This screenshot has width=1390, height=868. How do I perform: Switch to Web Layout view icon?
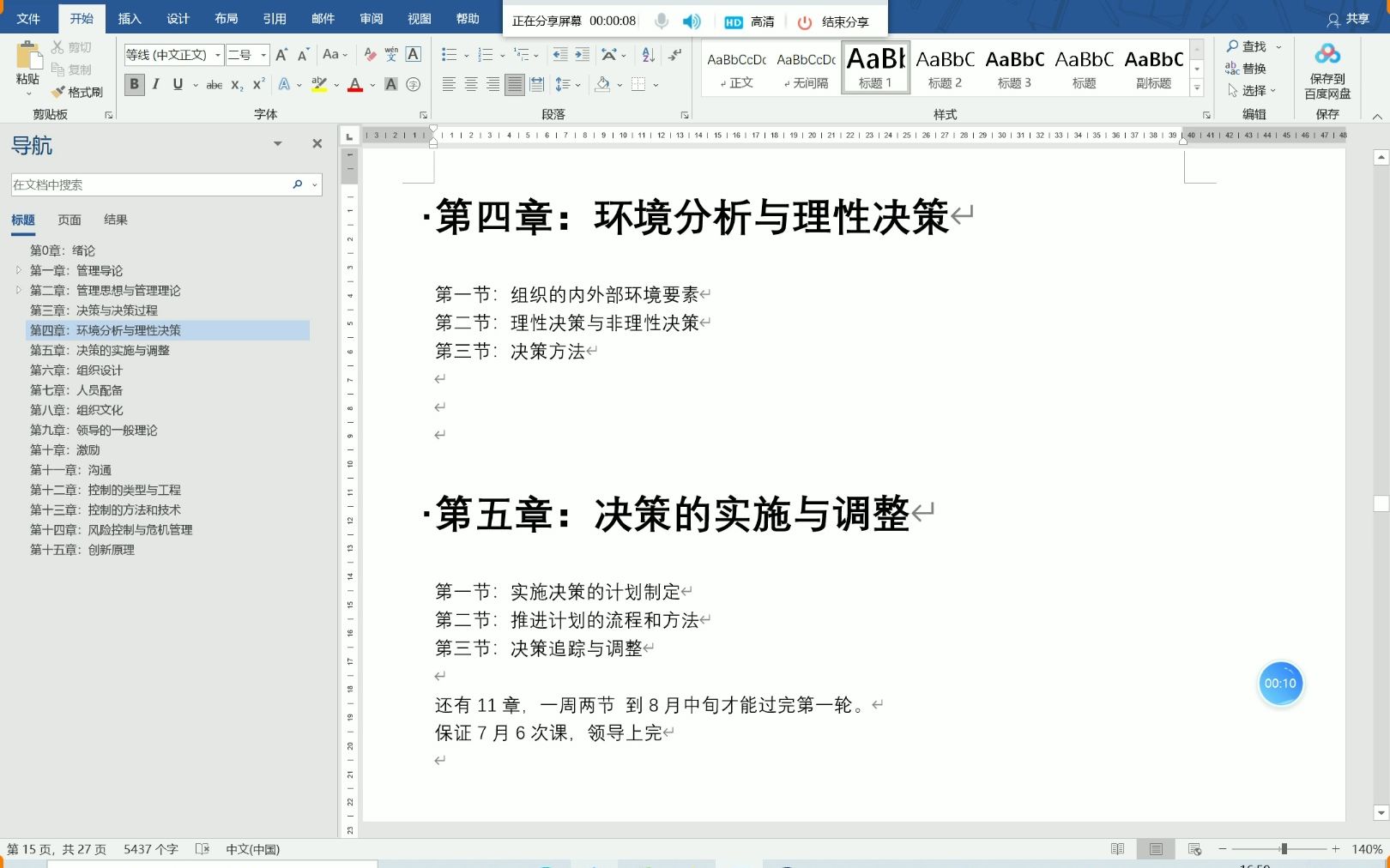point(1194,849)
